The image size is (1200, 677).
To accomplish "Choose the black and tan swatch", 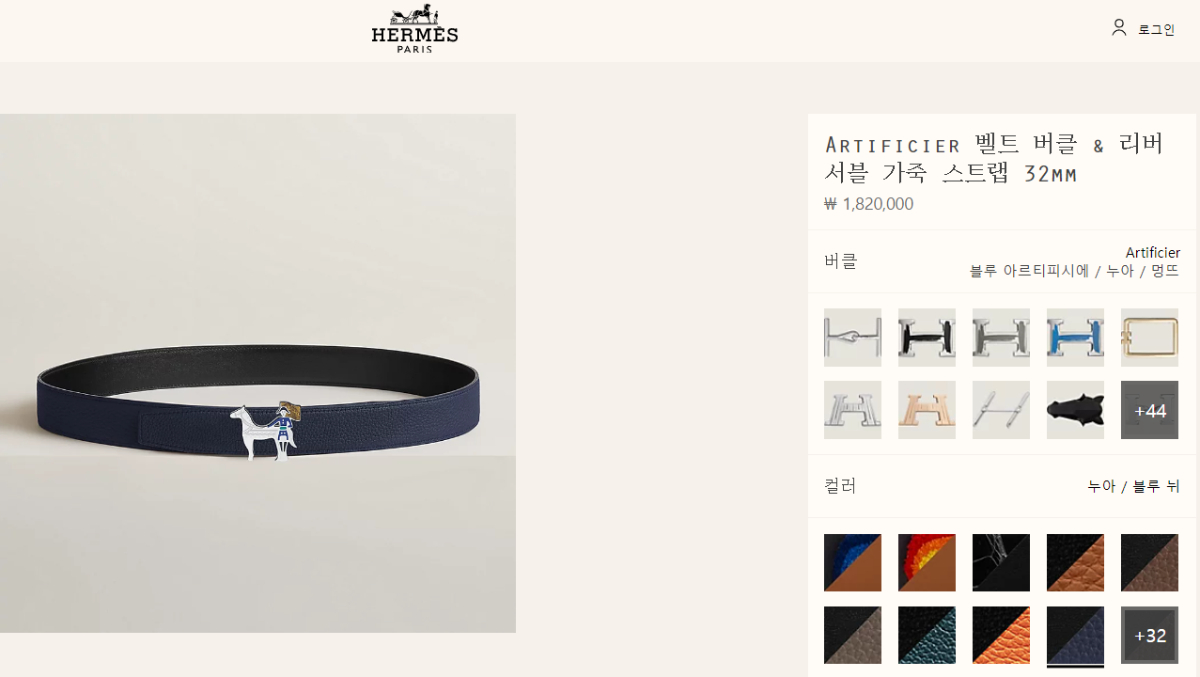I will coord(1075,563).
